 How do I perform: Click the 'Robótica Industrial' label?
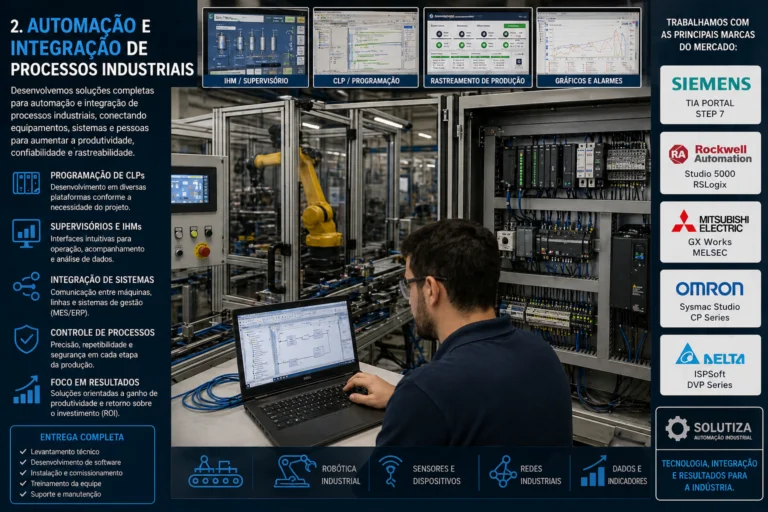(340, 475)
